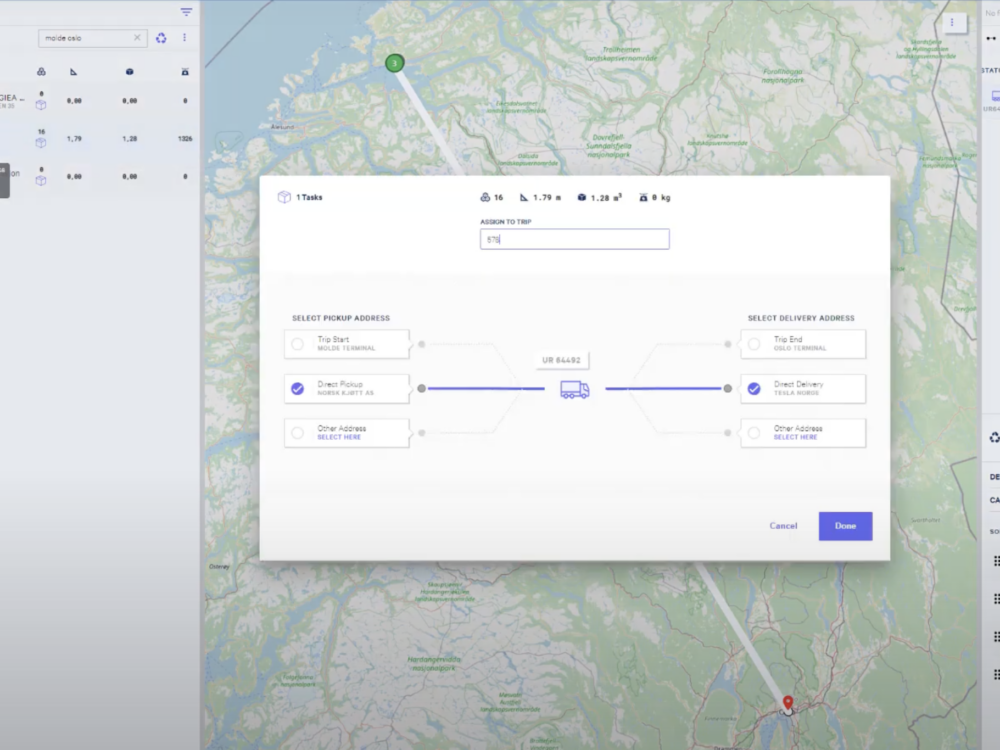Click the 1,79 length value in the list
Viewport: 1000px width, 750px height.
click(x=74, y=138)
